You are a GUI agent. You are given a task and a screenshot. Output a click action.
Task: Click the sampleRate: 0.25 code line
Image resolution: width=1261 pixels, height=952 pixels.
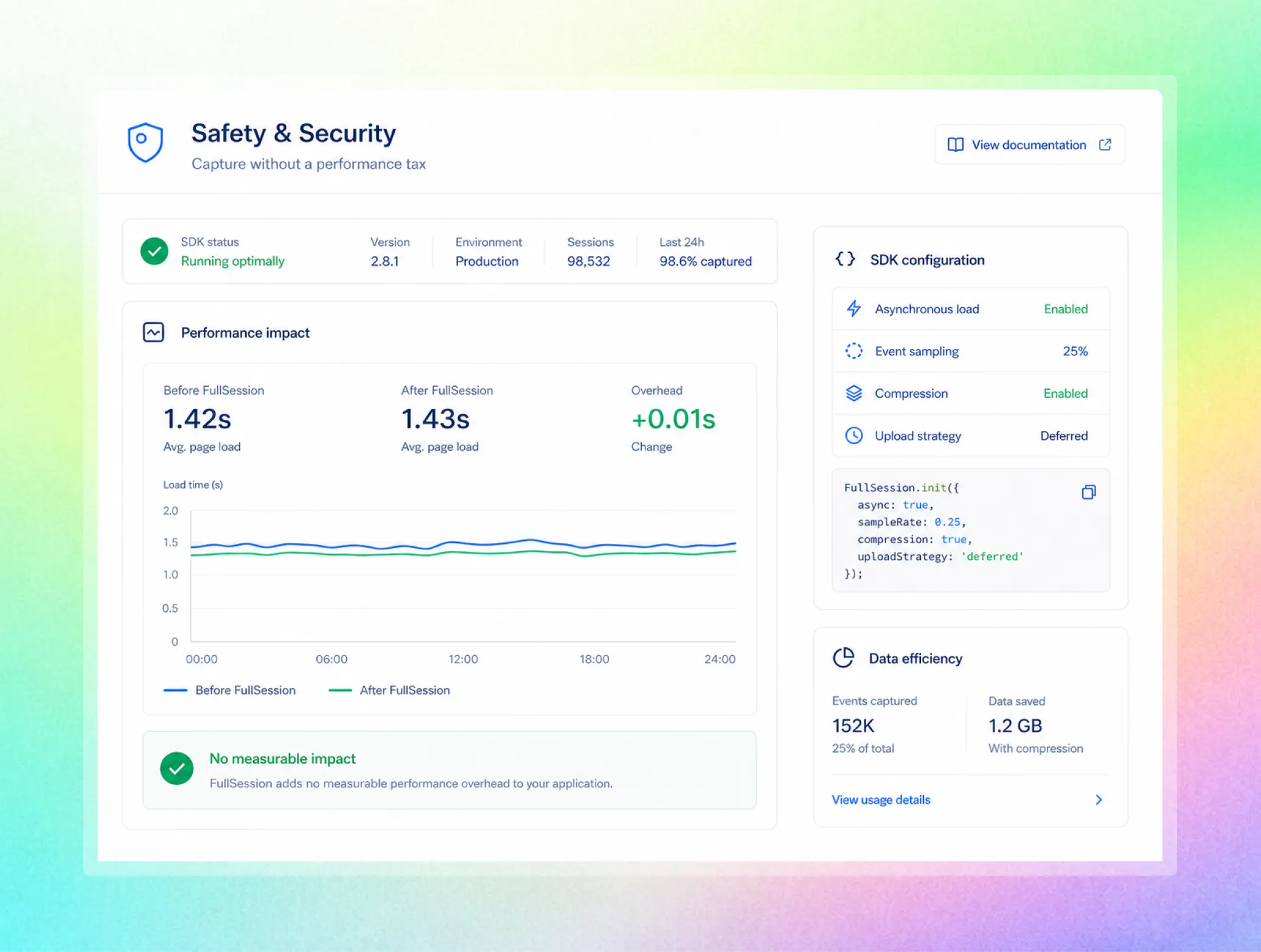(x=911, y=522)
